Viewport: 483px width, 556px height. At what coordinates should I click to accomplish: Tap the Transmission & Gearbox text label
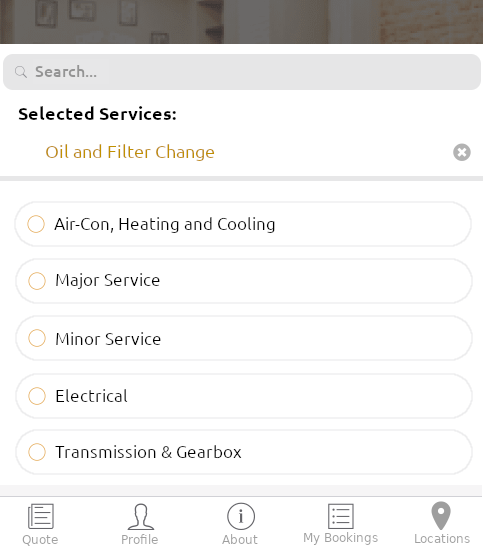click(148, 452)
